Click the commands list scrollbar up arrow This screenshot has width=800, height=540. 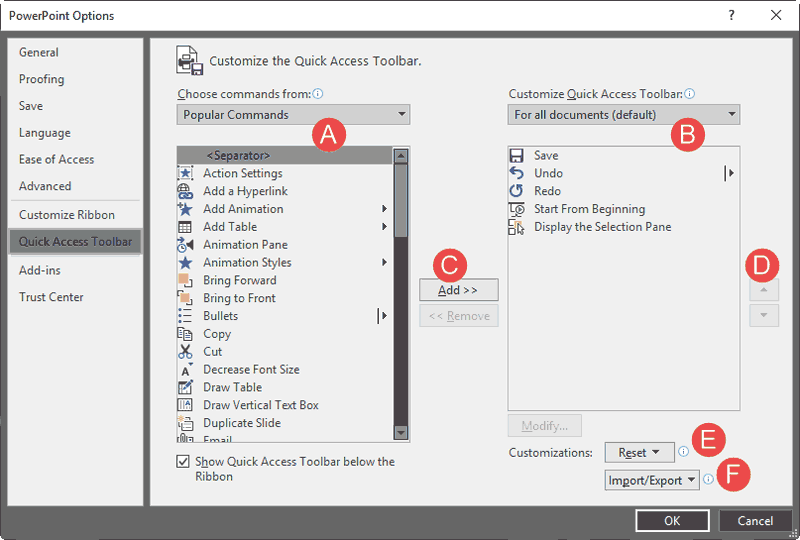click(401, 156)
